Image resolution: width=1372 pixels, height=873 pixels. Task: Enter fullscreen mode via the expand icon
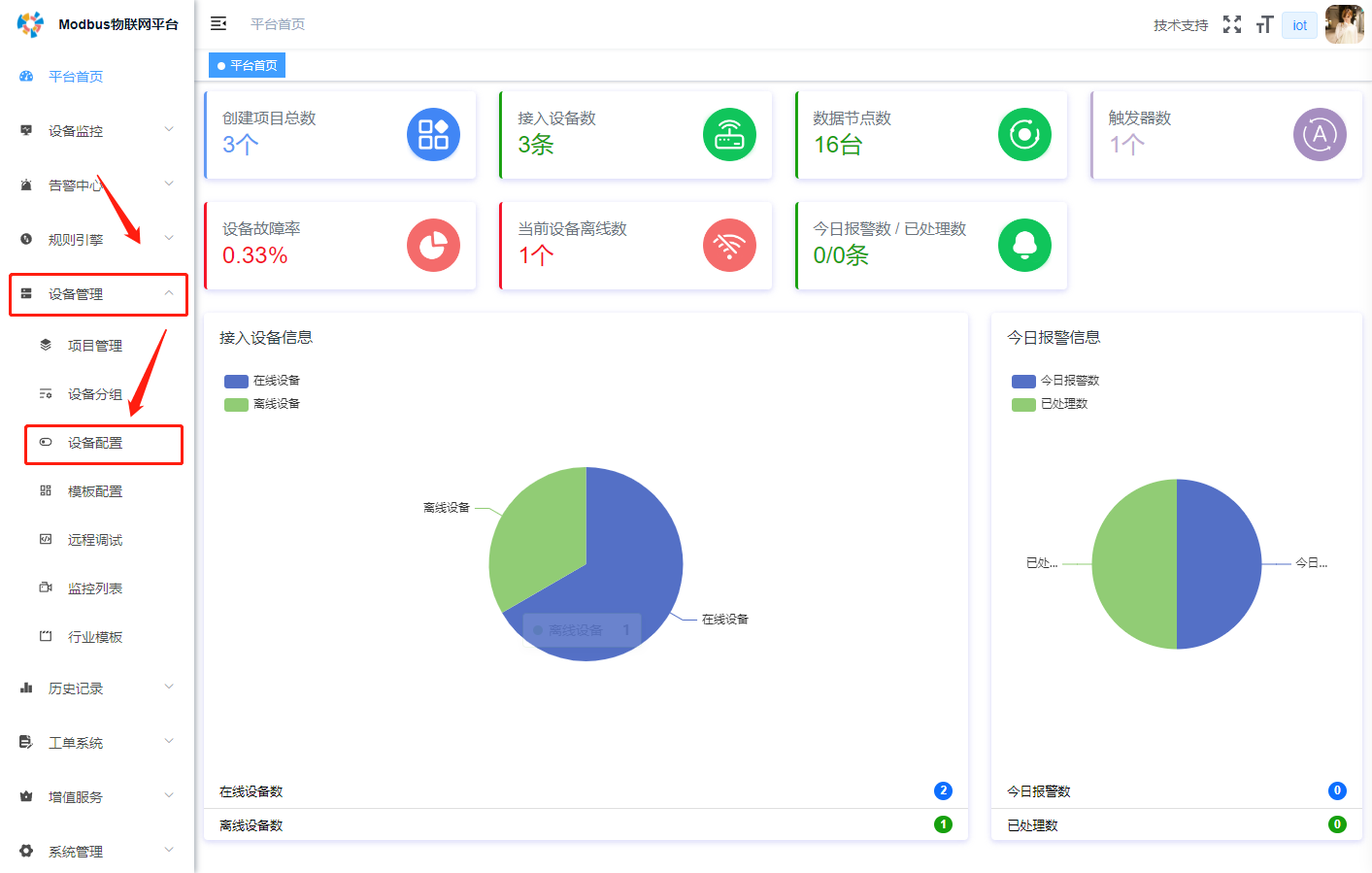pos(1231,24)
